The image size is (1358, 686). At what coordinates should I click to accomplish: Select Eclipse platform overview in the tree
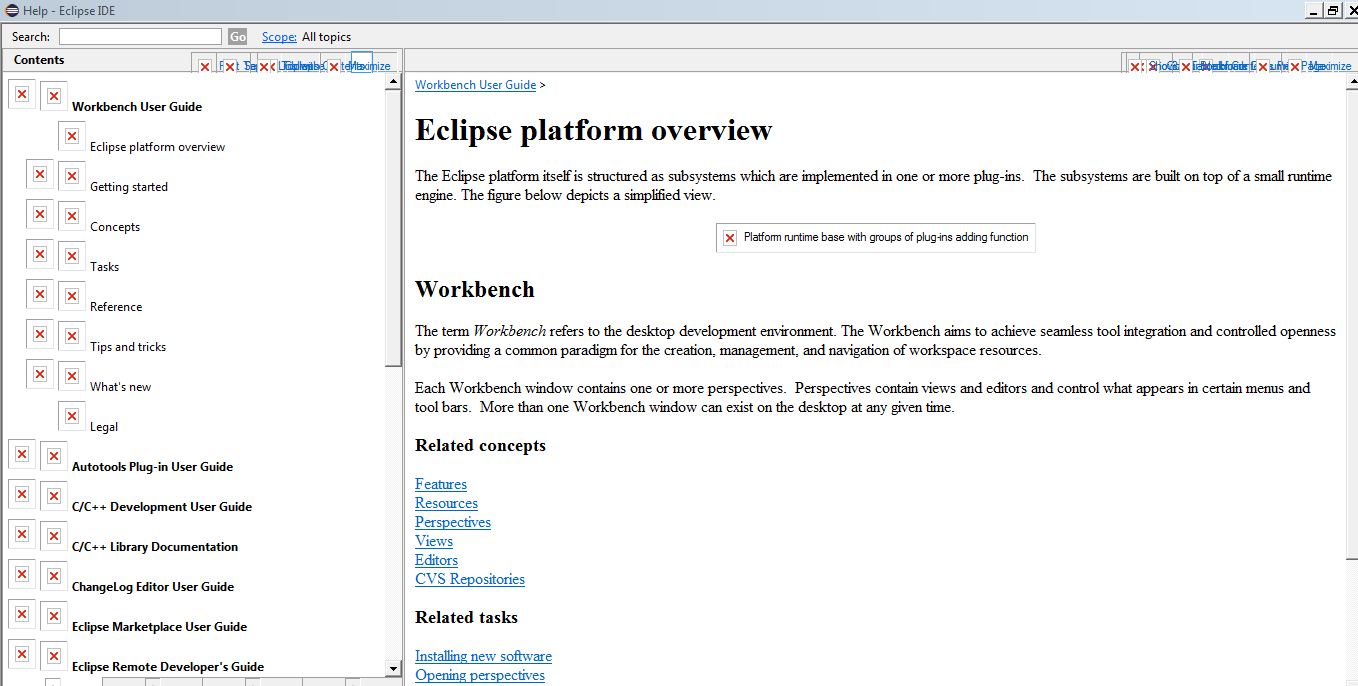tap(158, 147)
